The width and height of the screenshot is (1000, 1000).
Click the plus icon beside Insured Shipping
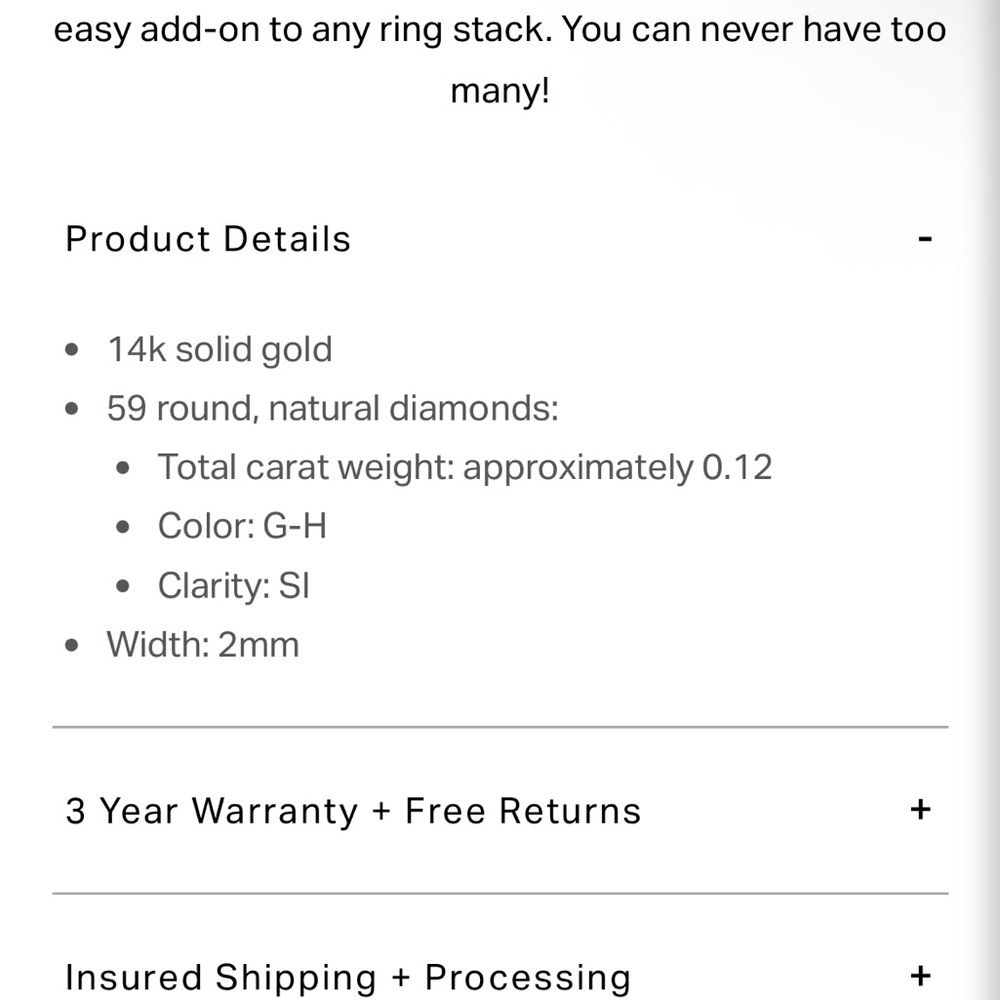921,975
